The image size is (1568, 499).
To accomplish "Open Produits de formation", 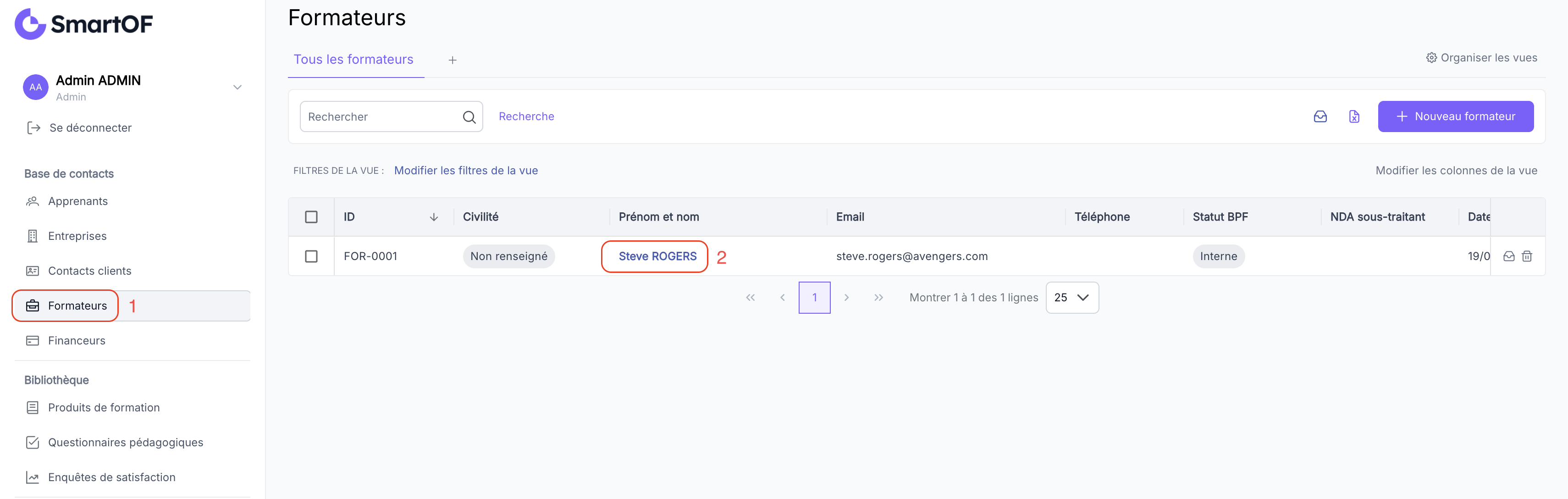I will tap(104, 408).
